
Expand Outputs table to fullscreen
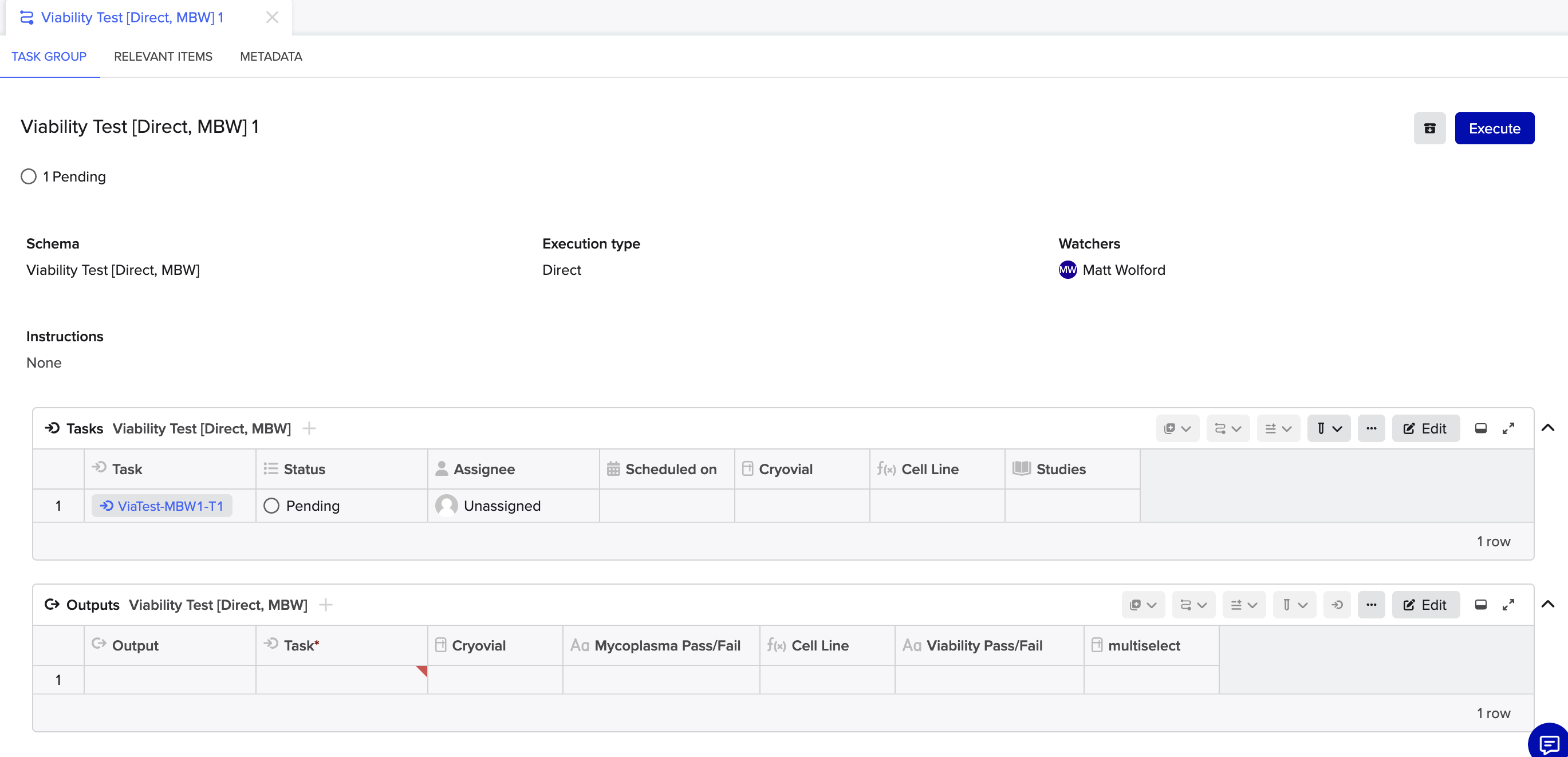pyautogui.click(x=1508, y=605)
